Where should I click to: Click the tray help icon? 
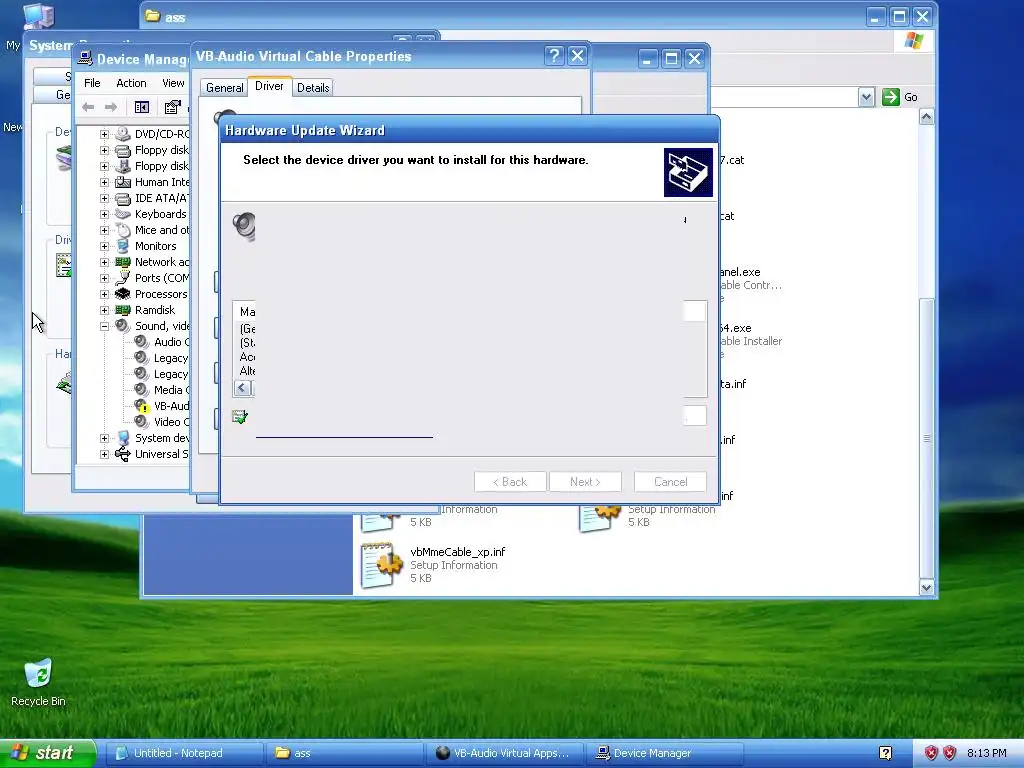click(886, 753)
